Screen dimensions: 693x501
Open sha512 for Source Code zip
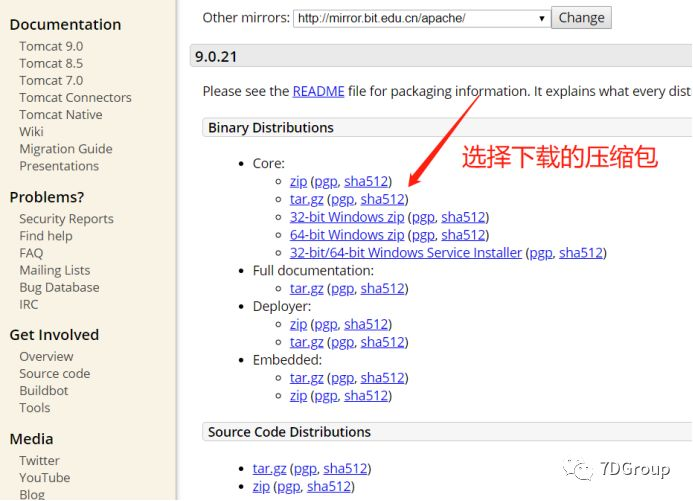point(329,487)
